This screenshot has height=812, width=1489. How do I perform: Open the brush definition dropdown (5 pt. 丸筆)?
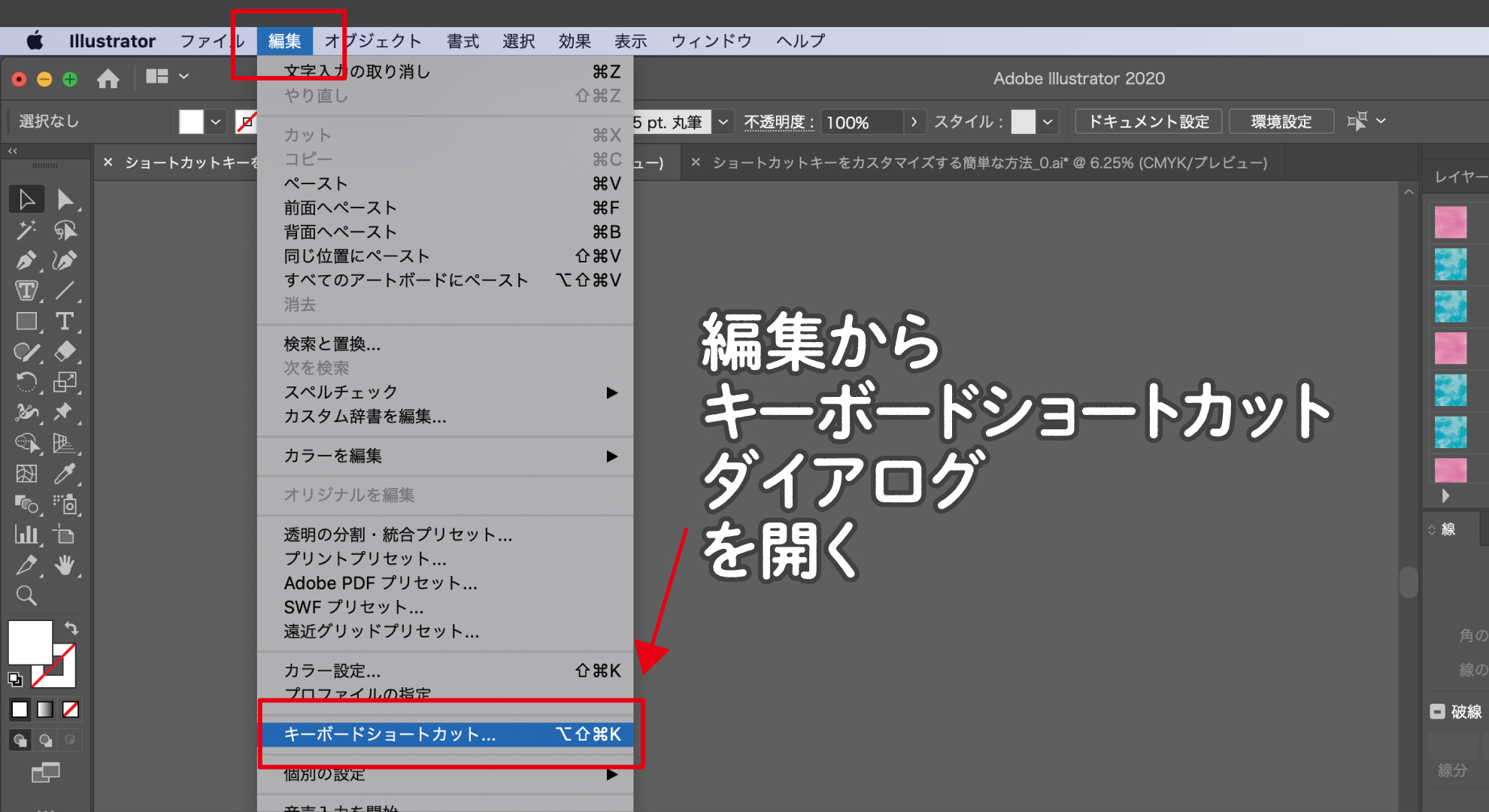pyautogui.click(x=723, y=122)
